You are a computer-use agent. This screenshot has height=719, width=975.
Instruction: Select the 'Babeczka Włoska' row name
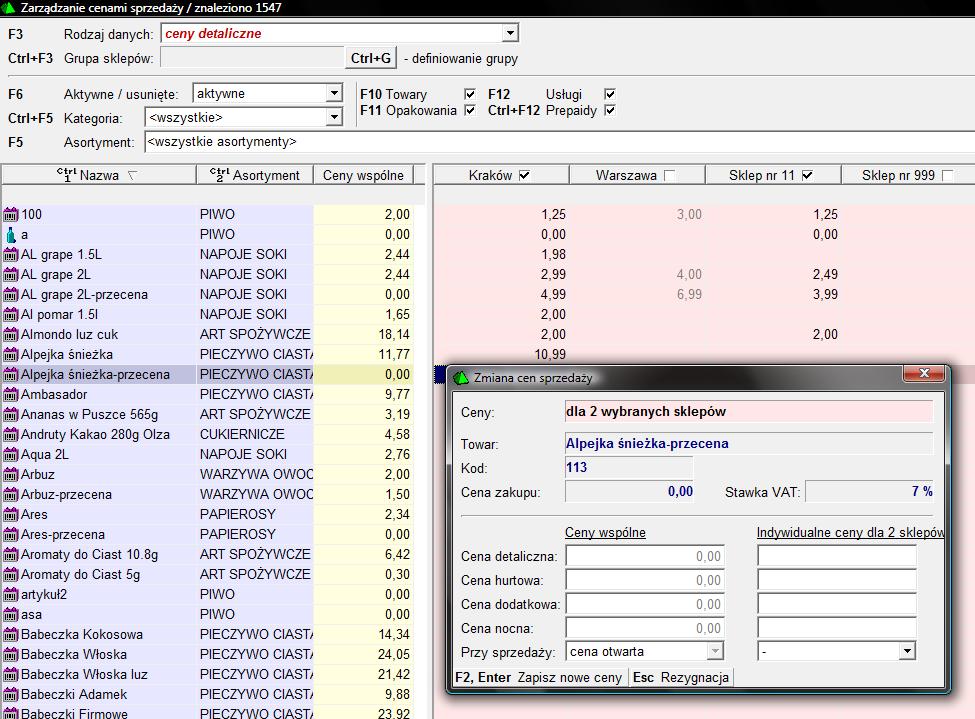click(x=74, y=654)
